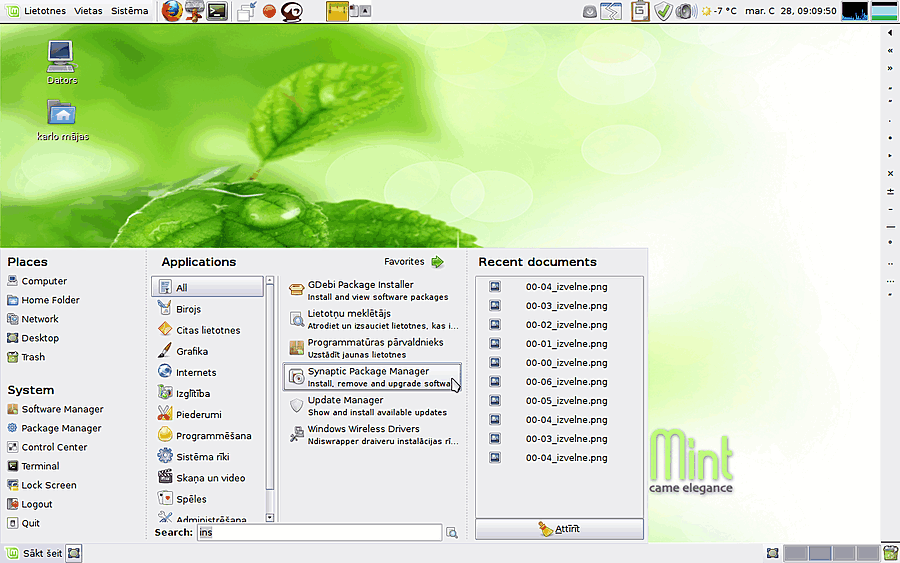Click Lock Screen under System
The image size is (900, 563).
click(42, 485)
